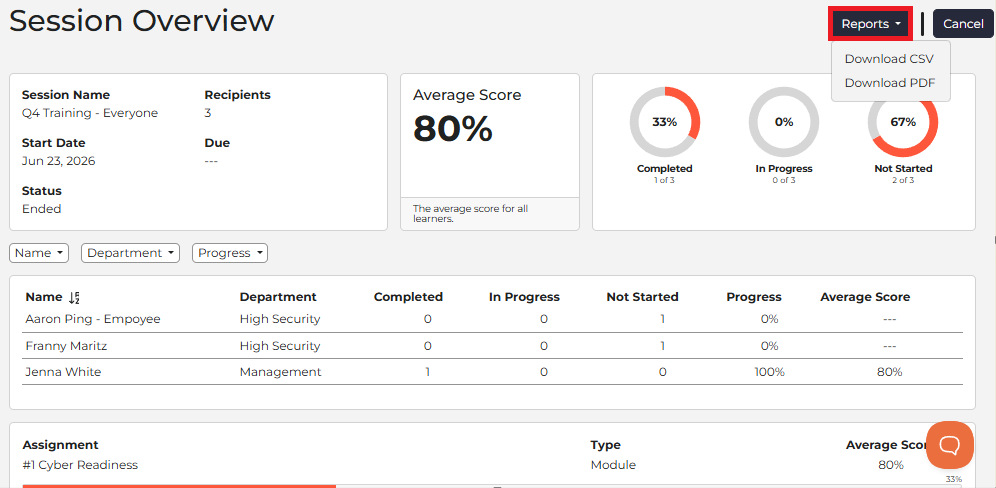Viewport: 996px width, 488px height.
Task: Click the Name column sort icon
Action: coord(74,297)
